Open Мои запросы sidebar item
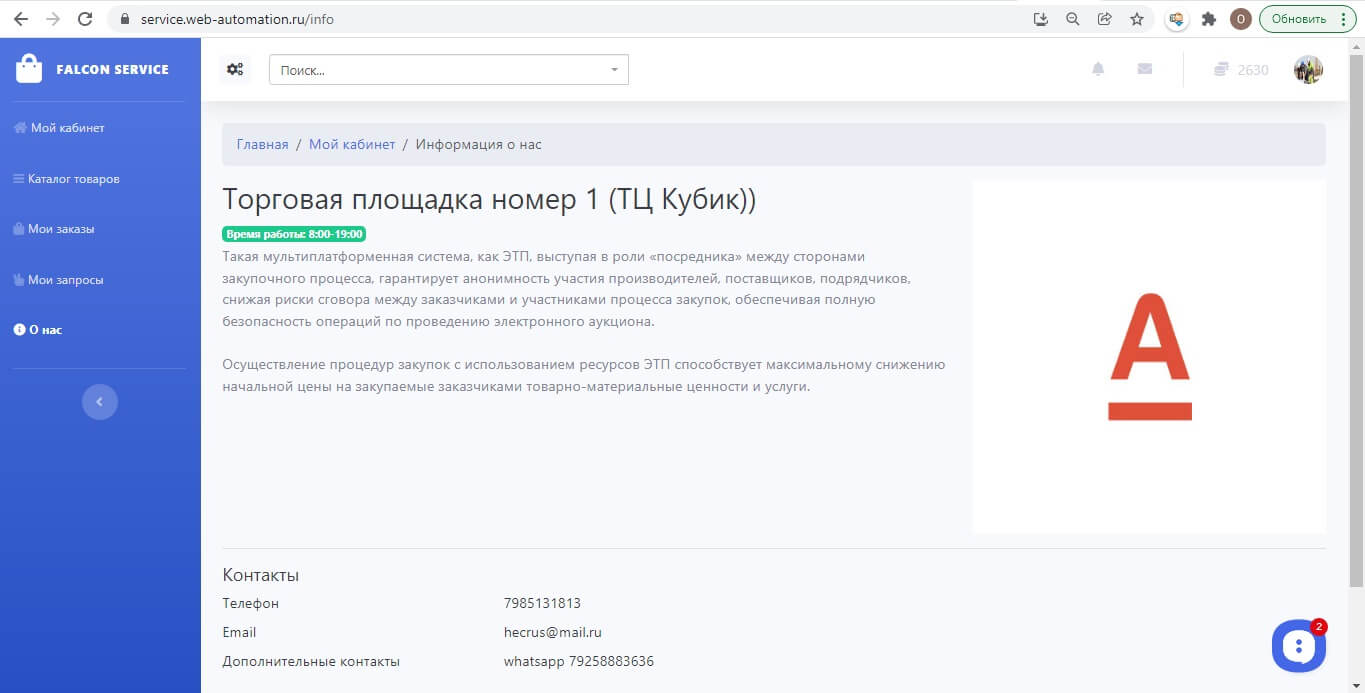The width and height of the screenshot is (1365, 693). (58, 280)
